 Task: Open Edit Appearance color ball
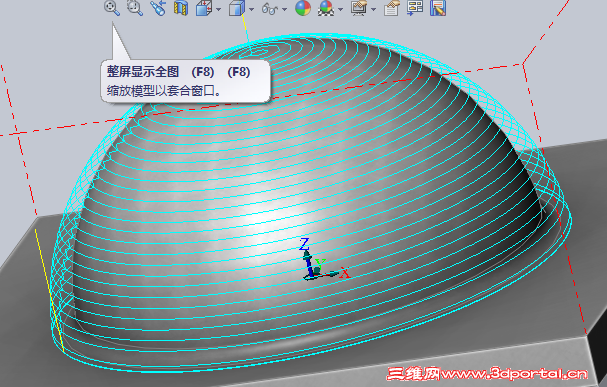click(x=303, y=8)
